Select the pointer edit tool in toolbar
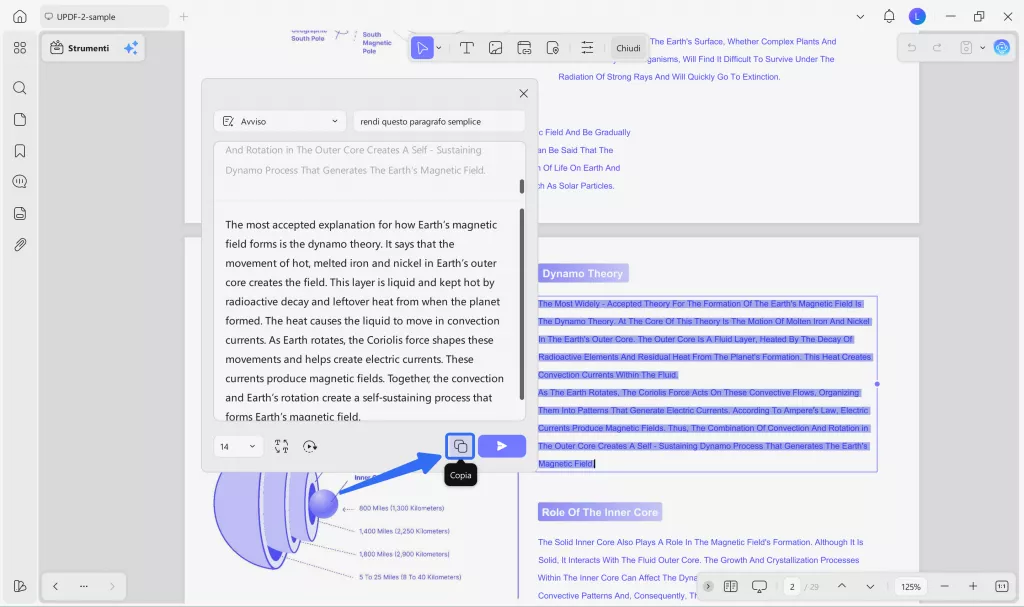The width and height of the screenshot is (1024, 607). click(423, 48)
